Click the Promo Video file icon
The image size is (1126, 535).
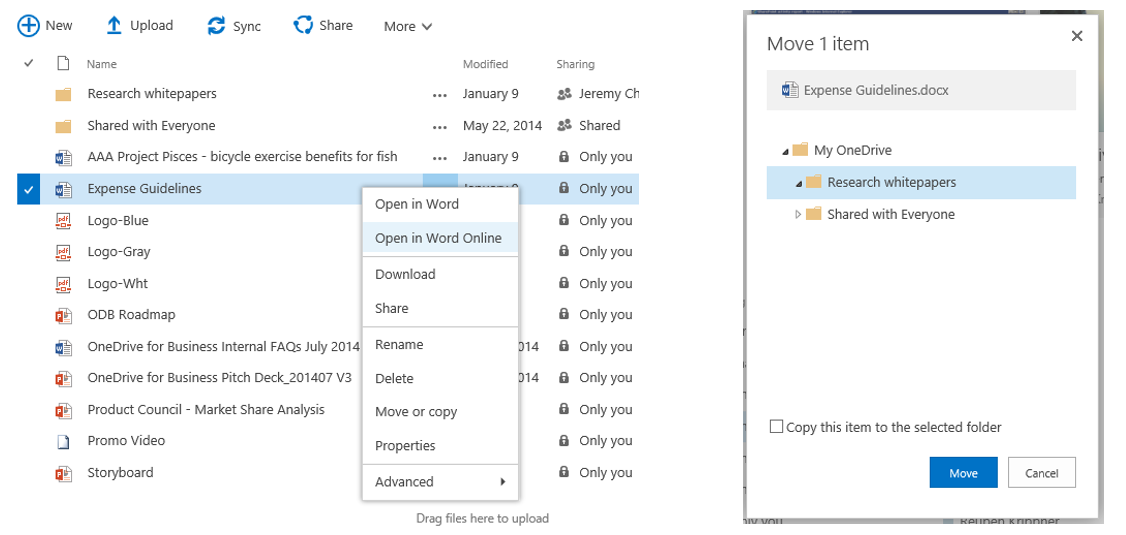(x=64, y=441)
